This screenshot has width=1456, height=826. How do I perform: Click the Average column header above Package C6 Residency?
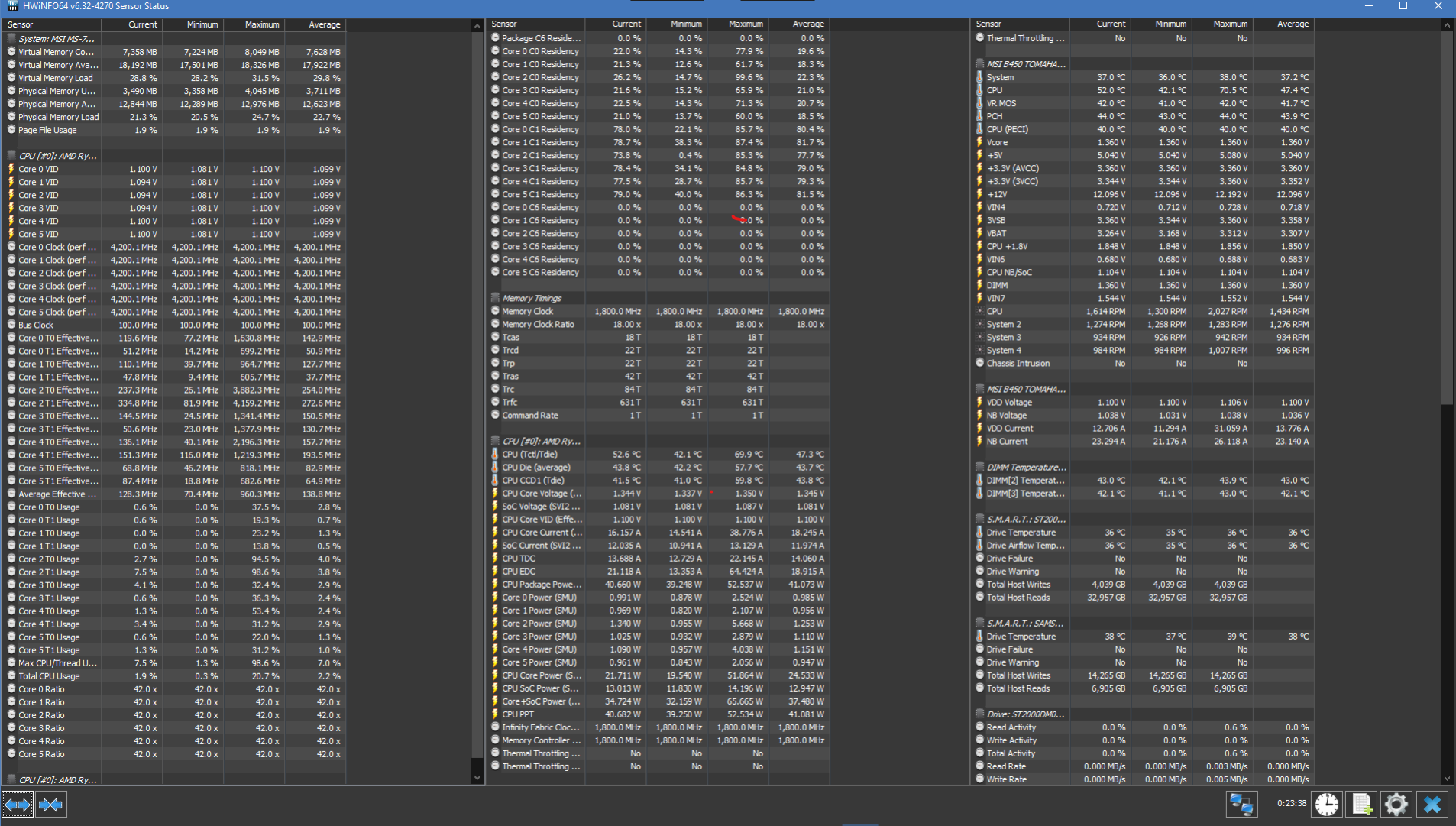tap(799, 24)
